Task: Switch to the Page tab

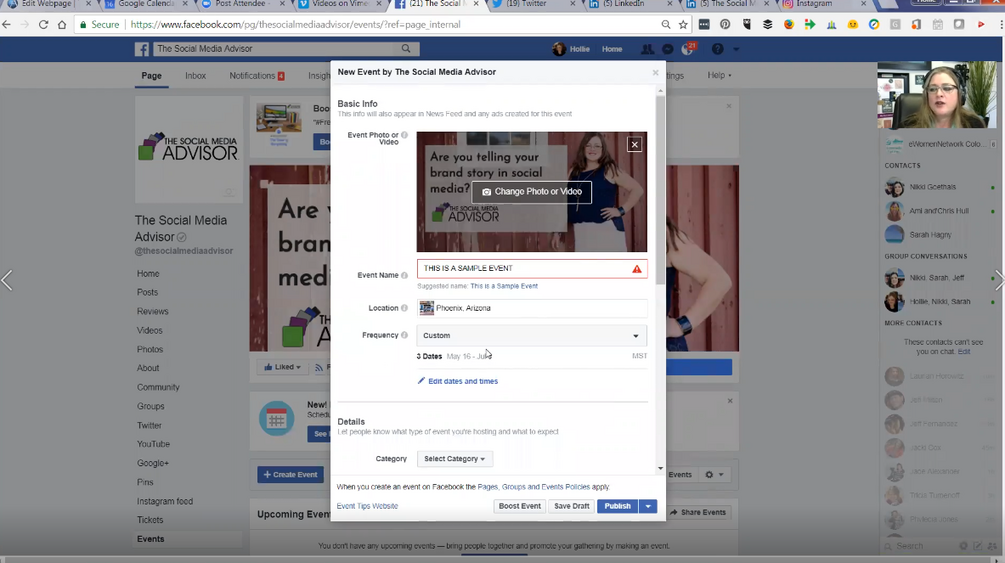Action: coord(151,76)
